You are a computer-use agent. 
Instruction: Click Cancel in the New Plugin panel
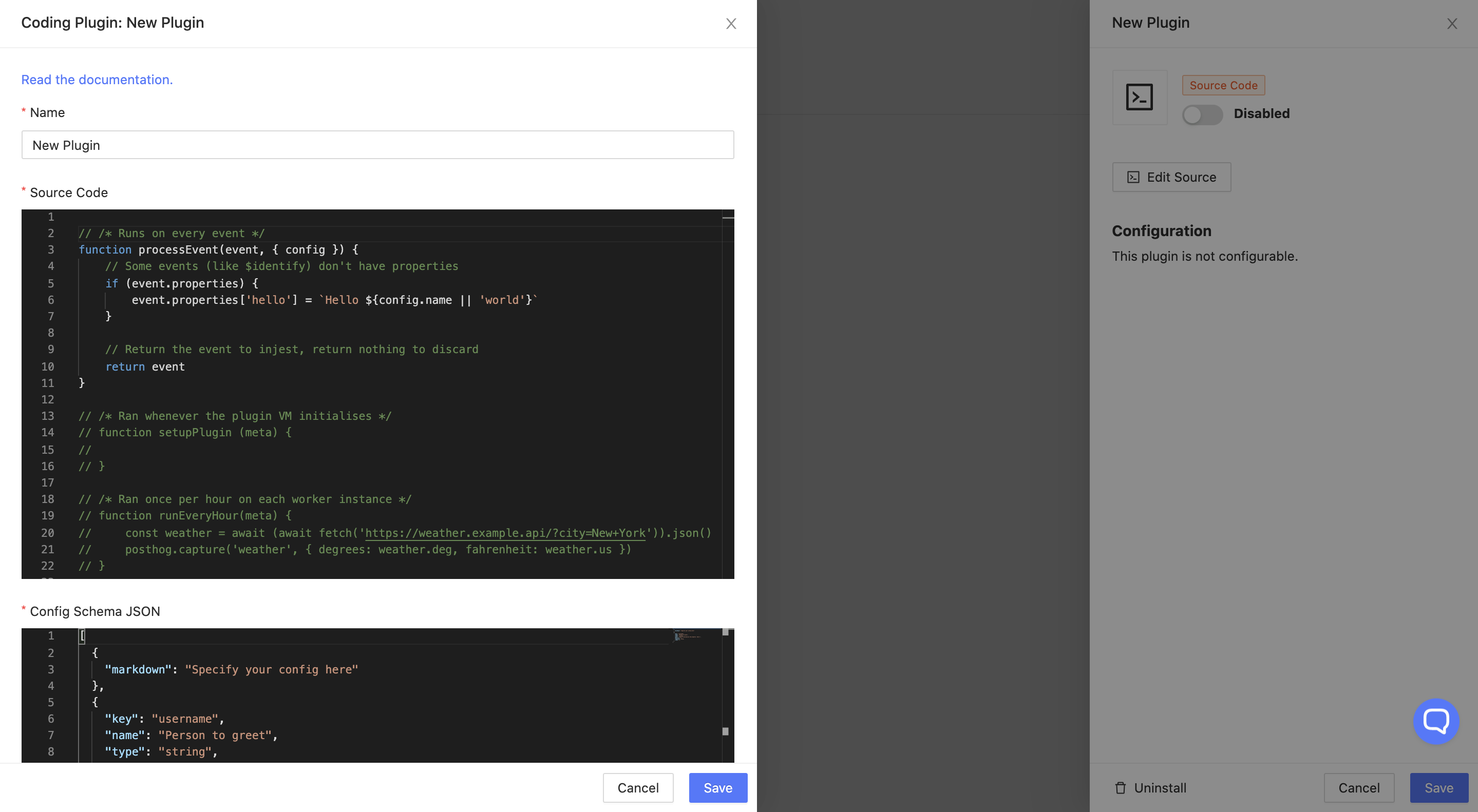click(1359, 787)
